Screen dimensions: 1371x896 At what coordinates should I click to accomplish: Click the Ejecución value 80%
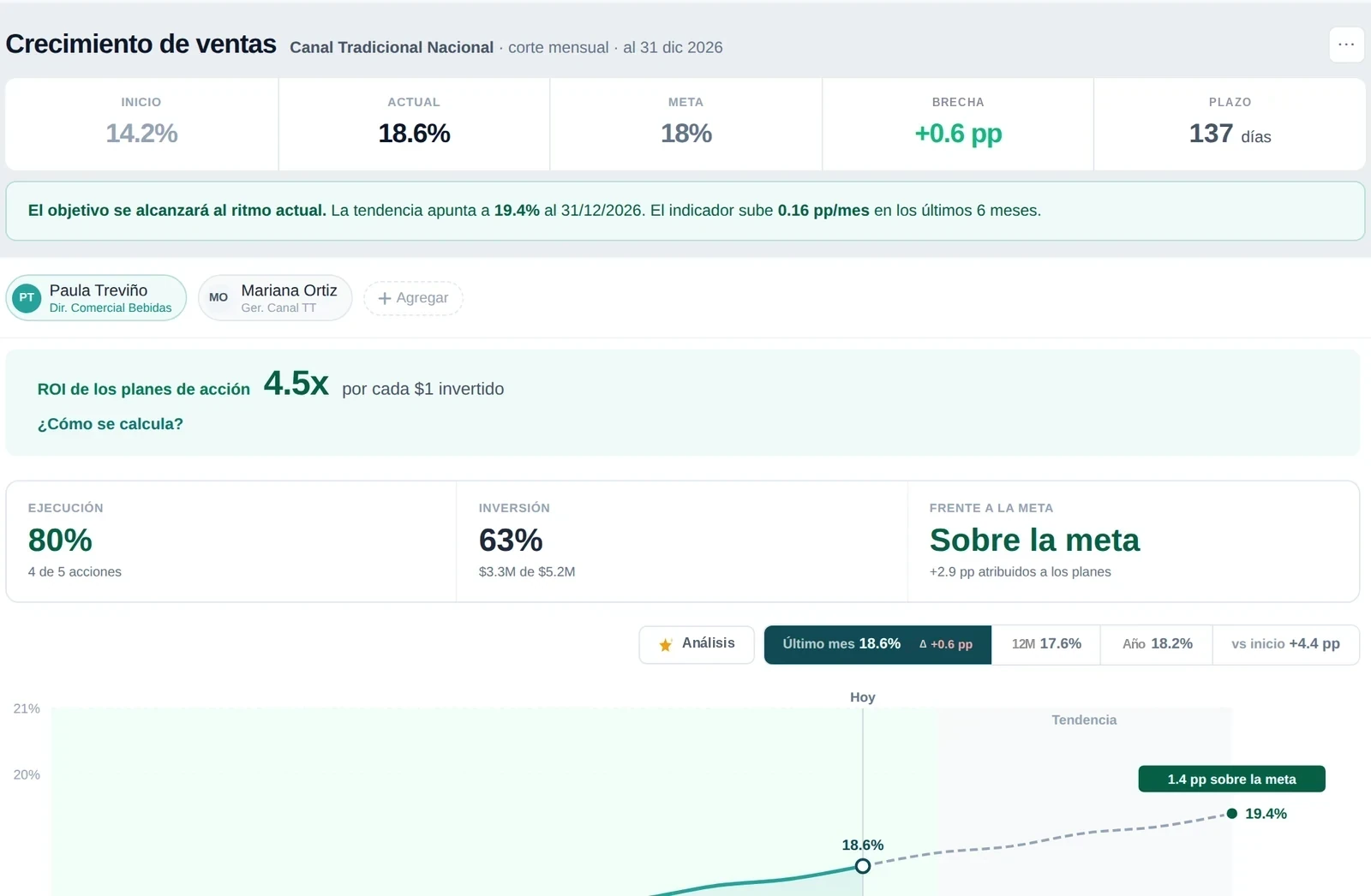tap(60, 541)
